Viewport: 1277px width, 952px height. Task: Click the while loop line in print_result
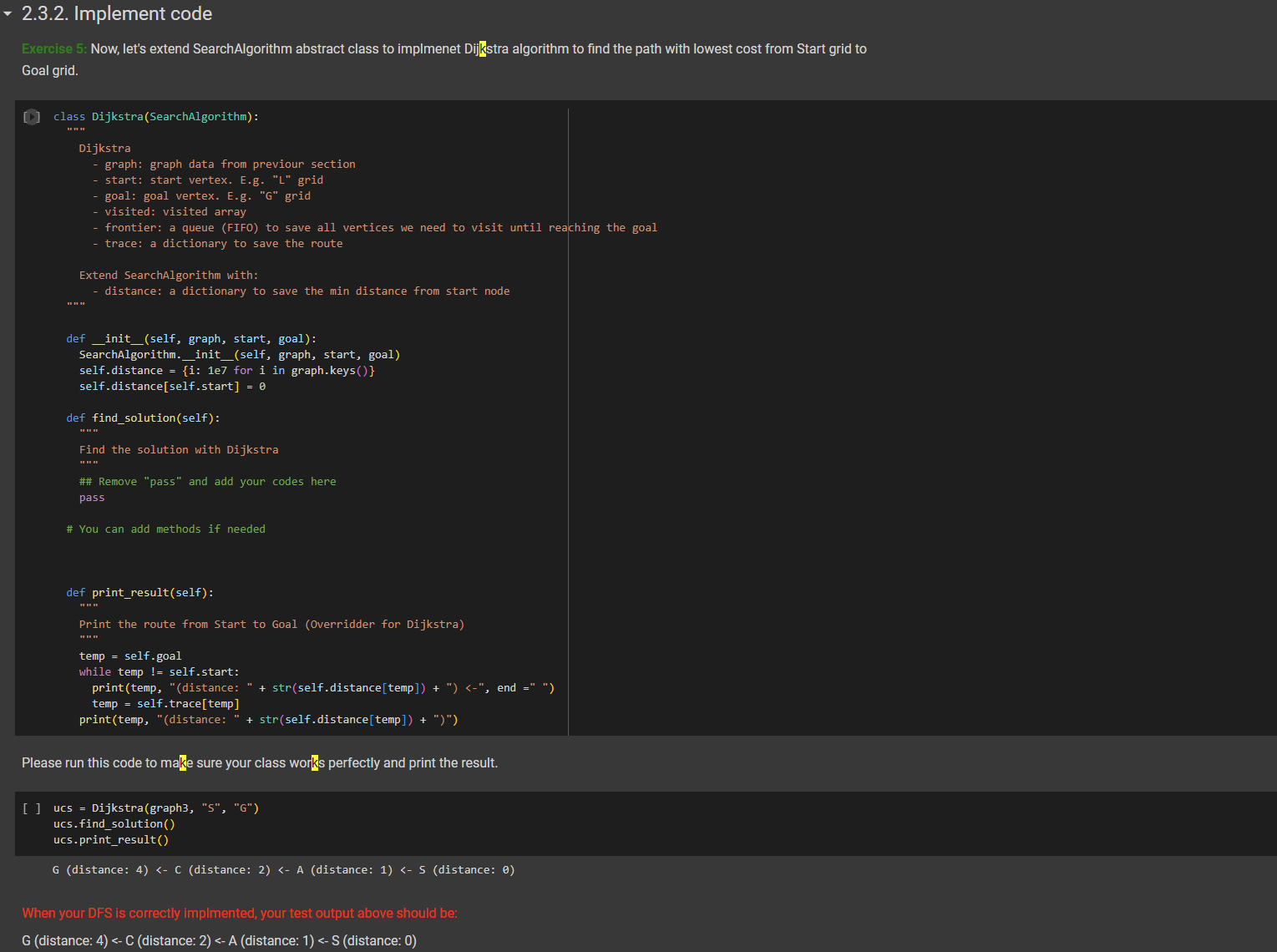click(x=159, y=671)
